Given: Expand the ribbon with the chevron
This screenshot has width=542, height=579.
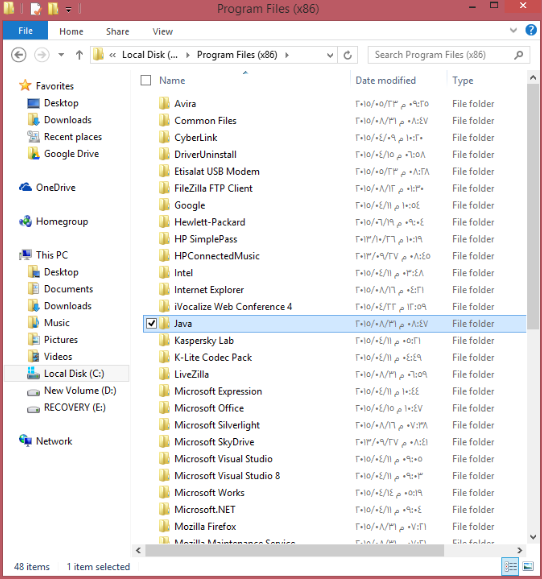Looking at the screenshot, I should click(x=513, y=30).
